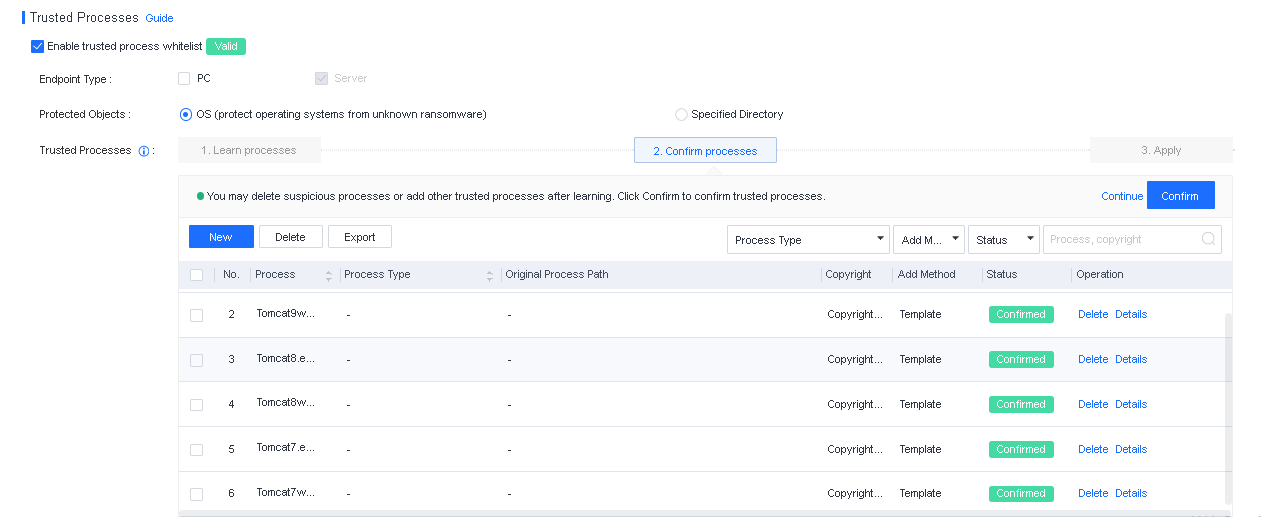Select the Specified Directory radio option
Screen dimensions: 1264x517
pyautogui.click(x=682, y=115)
